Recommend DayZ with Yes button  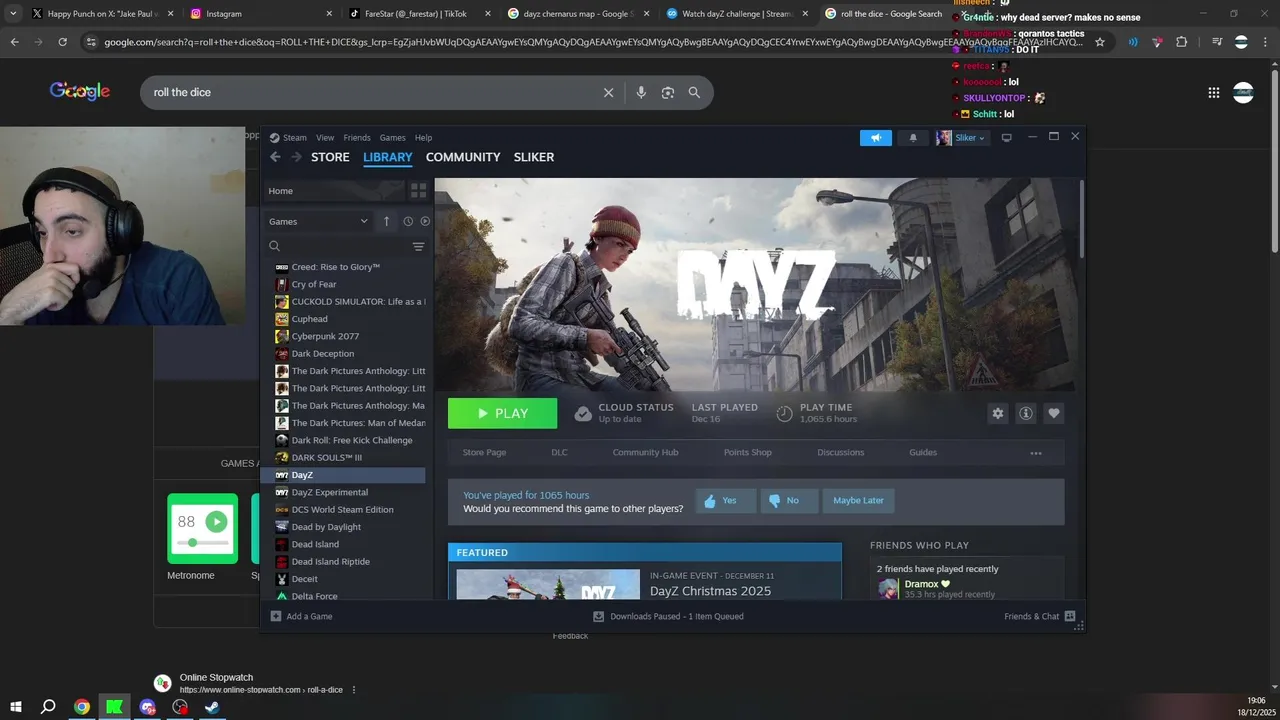725,501
